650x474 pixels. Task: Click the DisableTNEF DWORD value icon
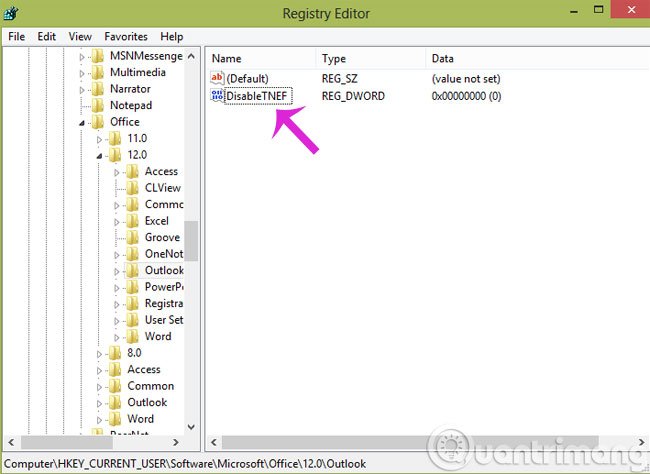pyautogui.click(x=217, y=95)
